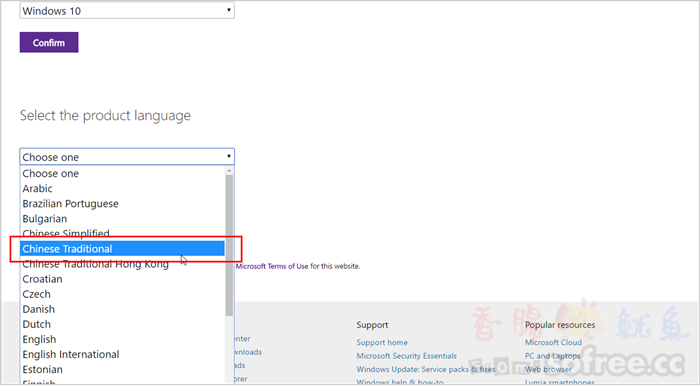Select English International option

pyautogui.click(x=123, y=355)
